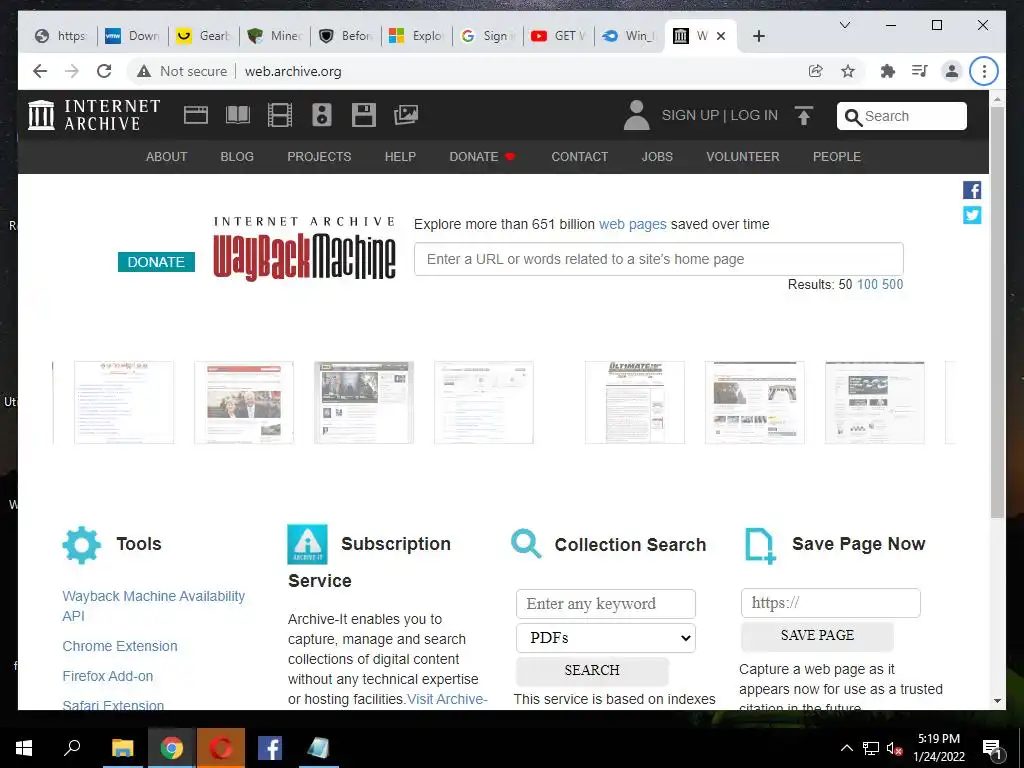This screenshot has width=1024, height=768.
Task: Open the PDFs collection dropdown
Action: (x=606, y=637)
